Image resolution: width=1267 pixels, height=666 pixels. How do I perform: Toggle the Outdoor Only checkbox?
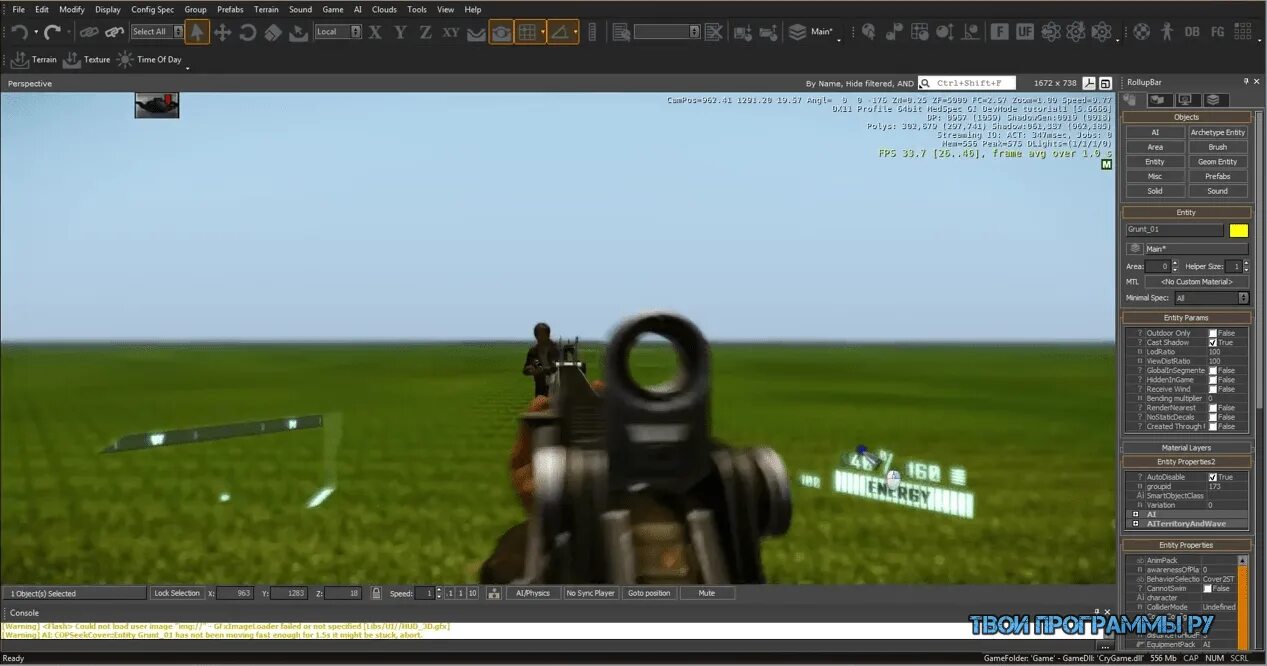[x=1213, y=333]
